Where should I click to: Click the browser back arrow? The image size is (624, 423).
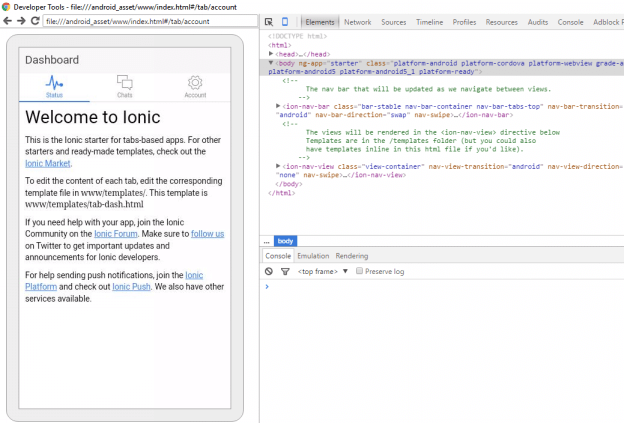click(8, 21)
